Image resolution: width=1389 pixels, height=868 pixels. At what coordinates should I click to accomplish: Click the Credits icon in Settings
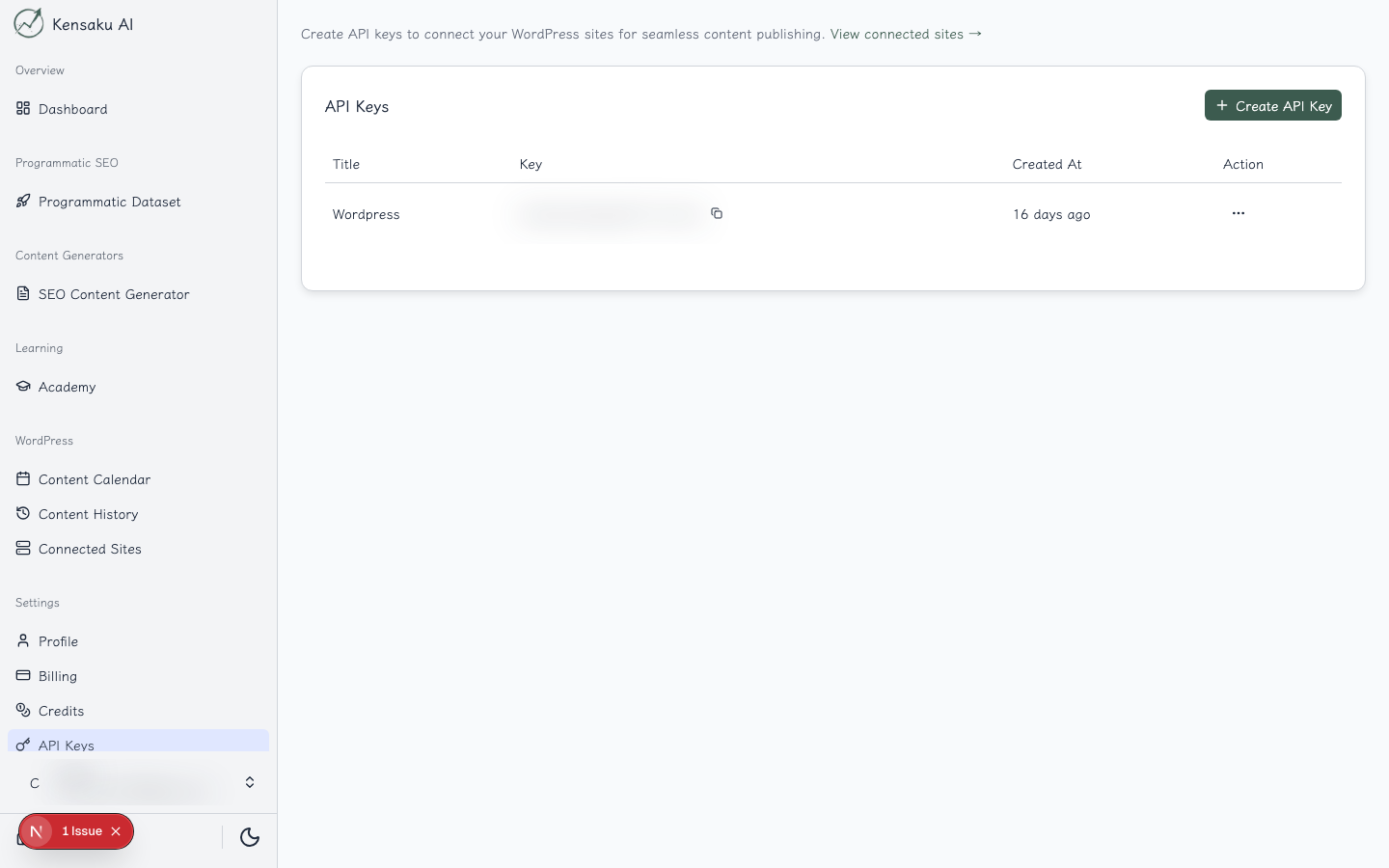[23, 710]
